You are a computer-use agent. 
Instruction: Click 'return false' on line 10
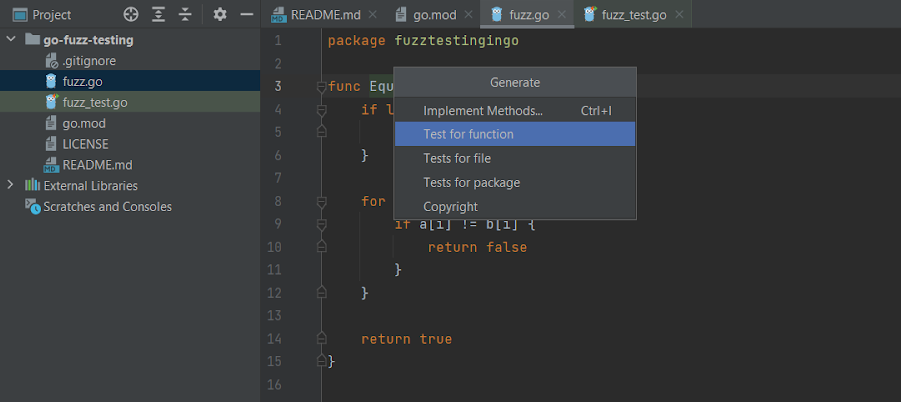click(x=477, y=248)
